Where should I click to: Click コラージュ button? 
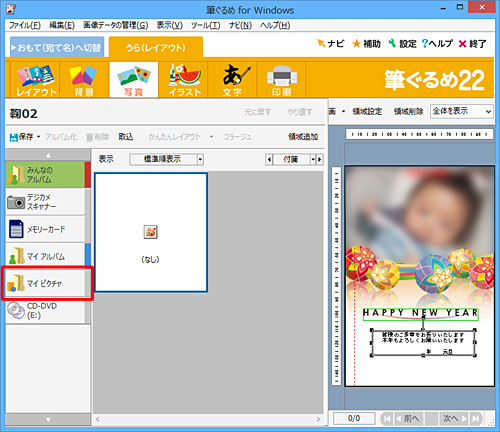click(237, 137)
